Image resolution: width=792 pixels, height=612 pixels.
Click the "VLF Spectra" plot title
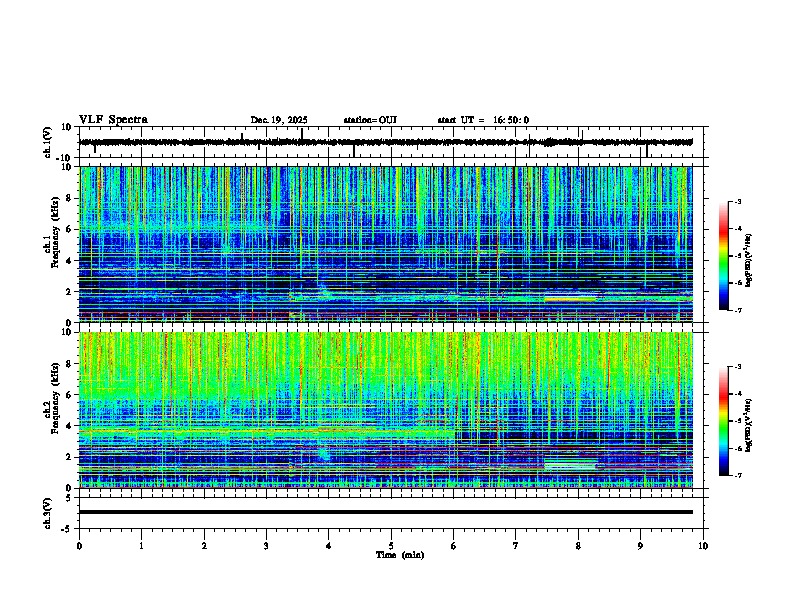tap(113, 120)
